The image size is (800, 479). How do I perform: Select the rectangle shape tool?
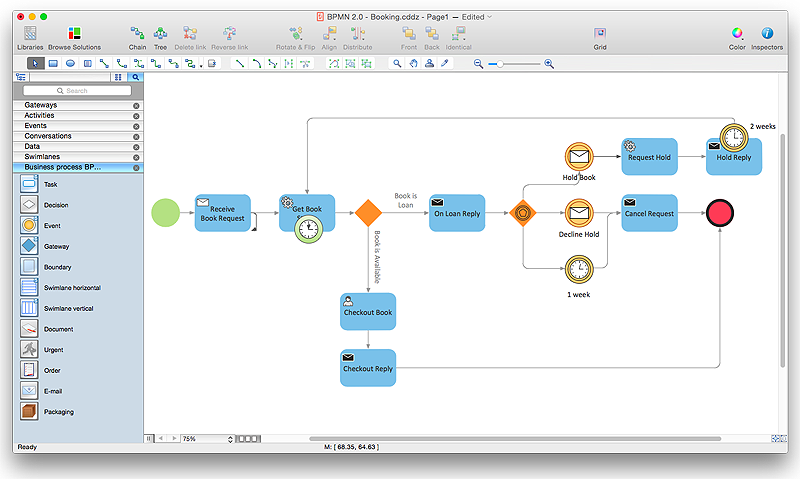click(53, 64)
